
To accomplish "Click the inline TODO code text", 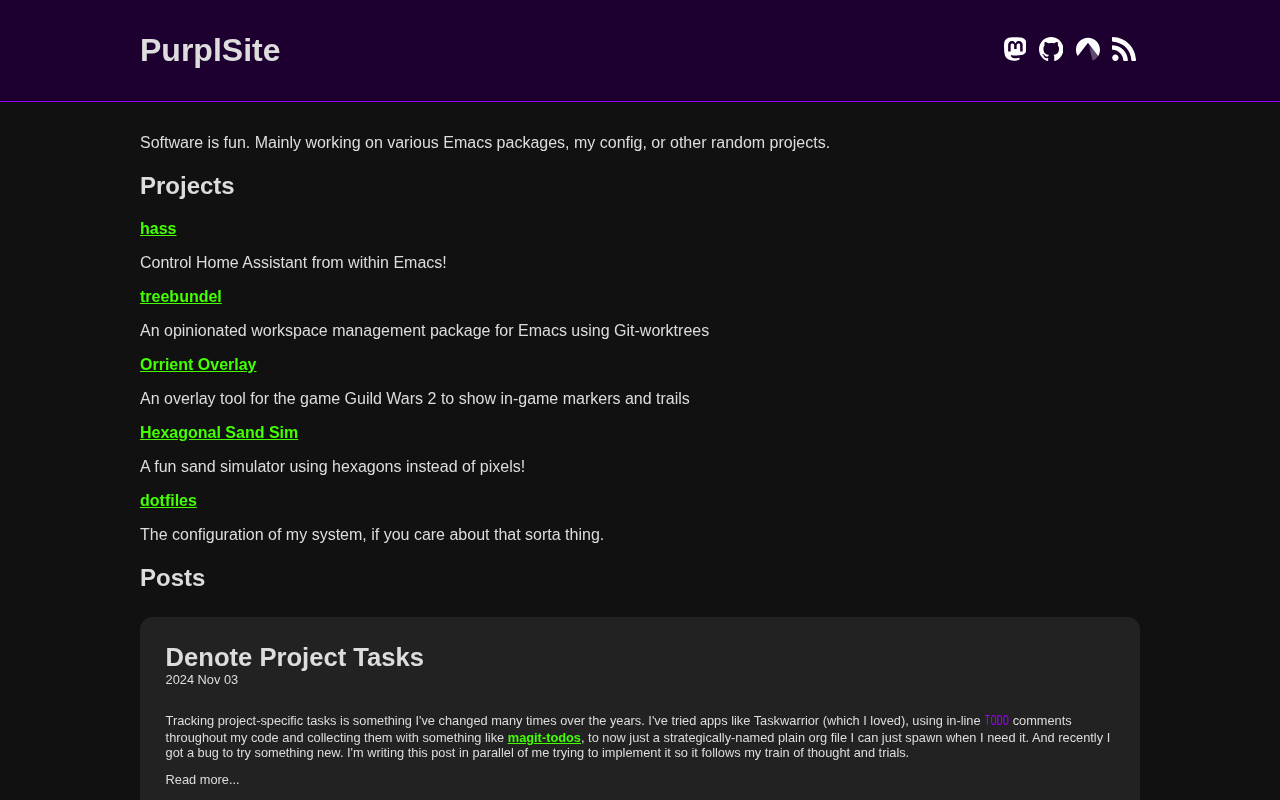I will (x=996, y=721).
